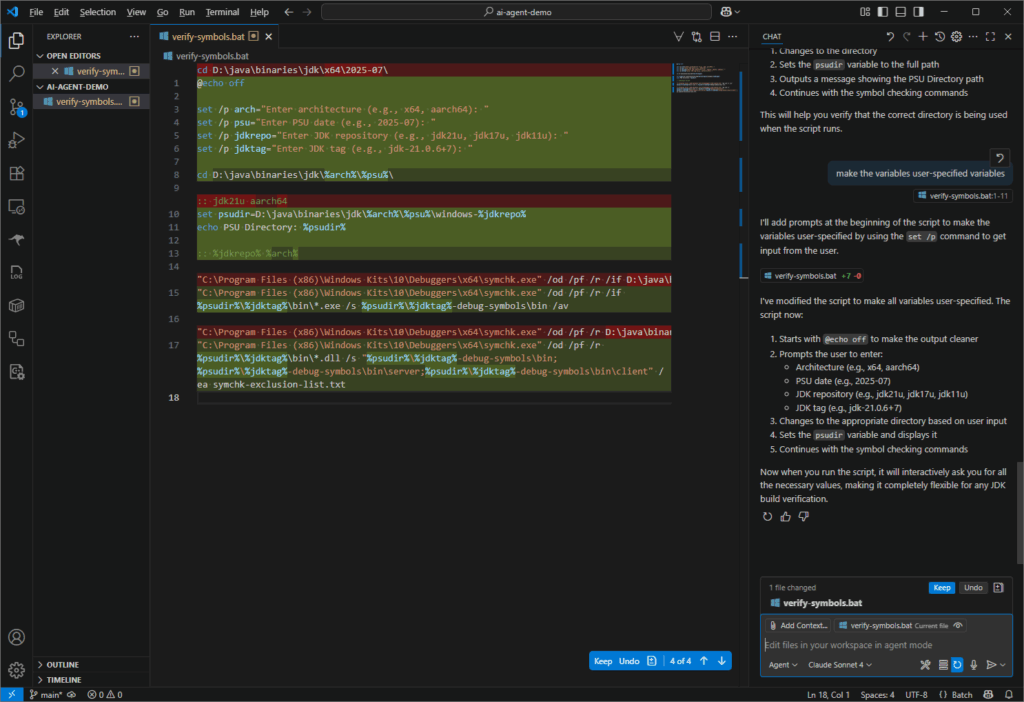Click Keep button in chat file-changed panel
1024x702 pixels.
pos(941,588)
